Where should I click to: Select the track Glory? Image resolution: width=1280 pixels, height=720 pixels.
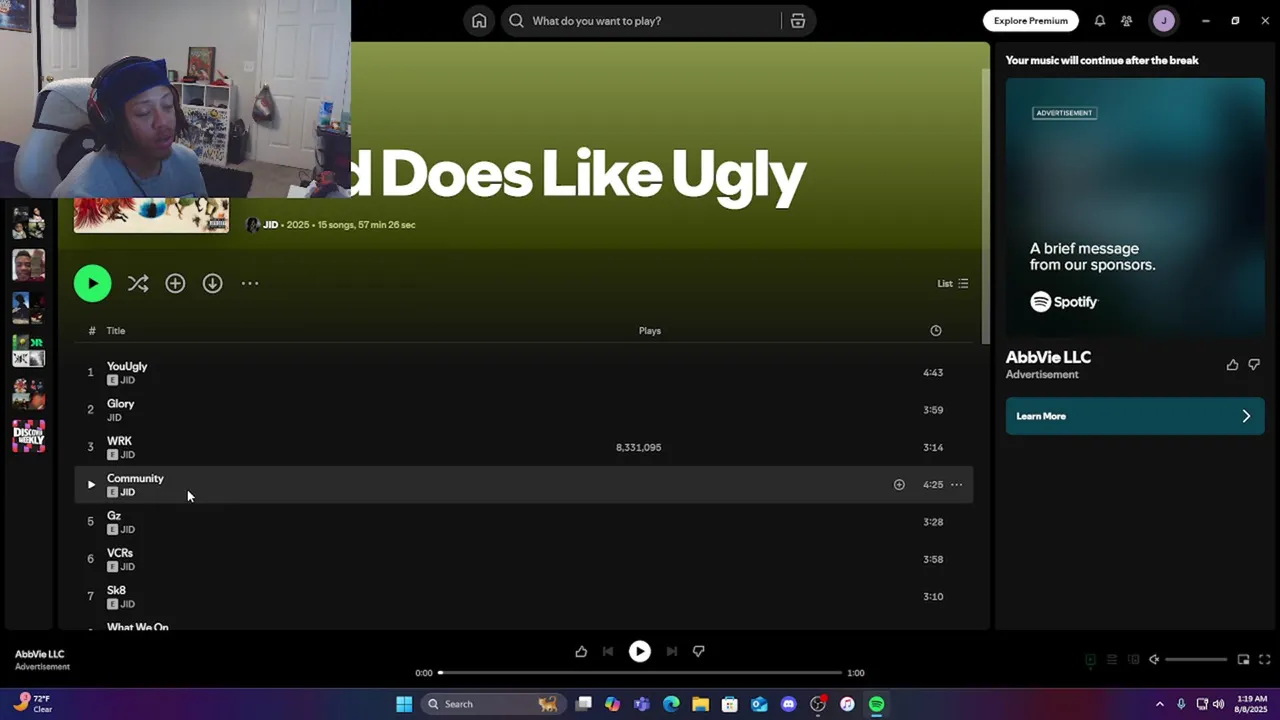click(523, 410)
